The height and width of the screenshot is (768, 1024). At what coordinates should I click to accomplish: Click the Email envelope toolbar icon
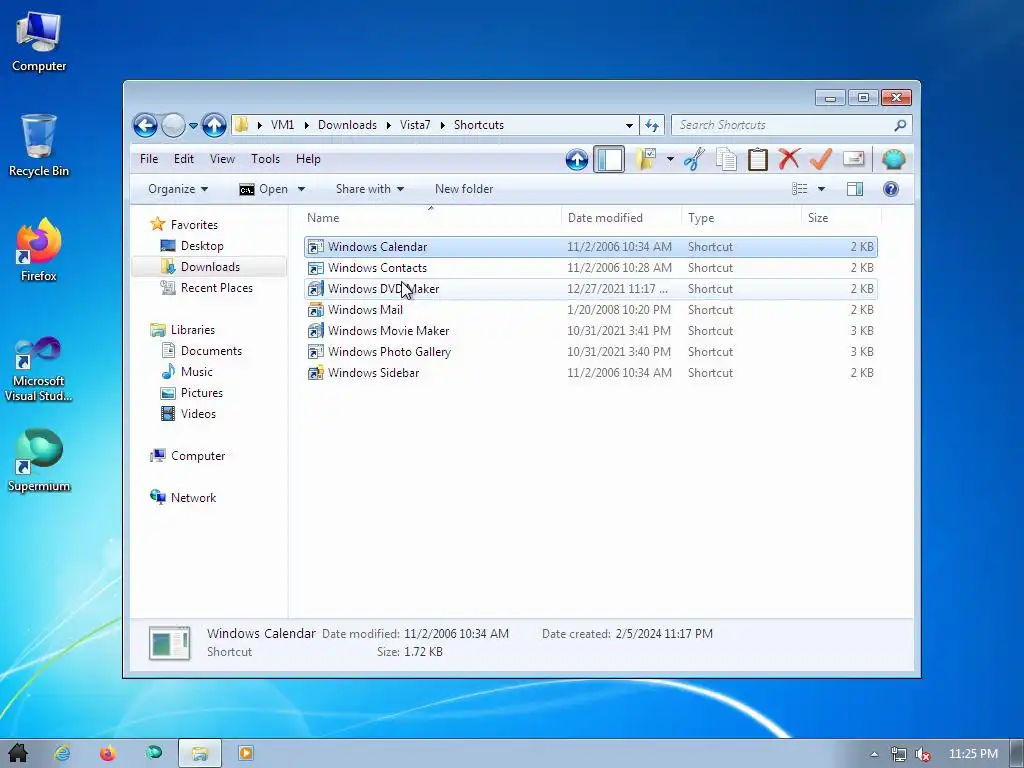tap(854, 159)
